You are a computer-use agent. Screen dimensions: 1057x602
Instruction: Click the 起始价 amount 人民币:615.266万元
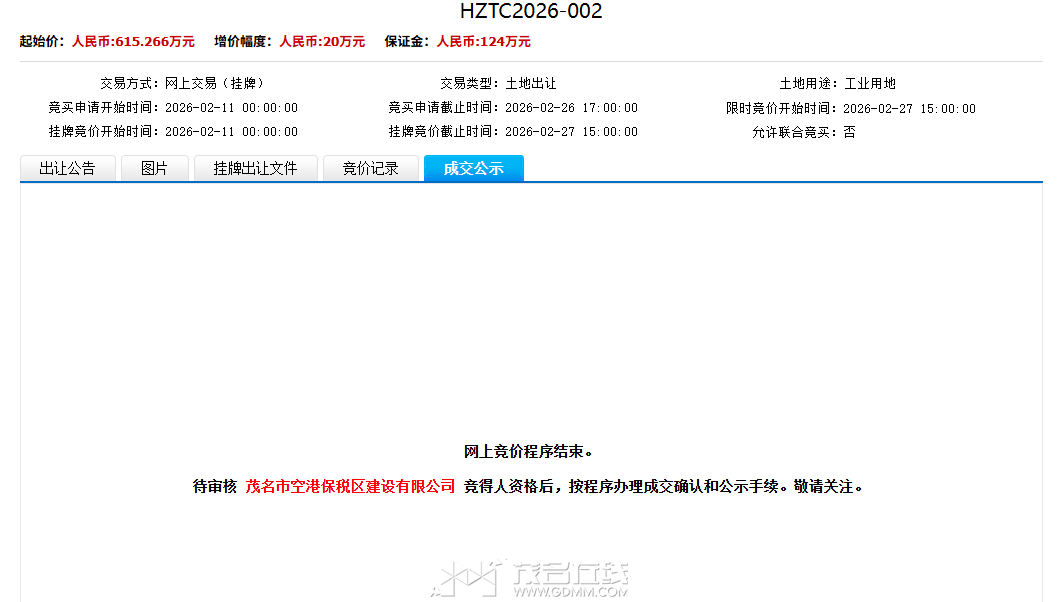133,42
